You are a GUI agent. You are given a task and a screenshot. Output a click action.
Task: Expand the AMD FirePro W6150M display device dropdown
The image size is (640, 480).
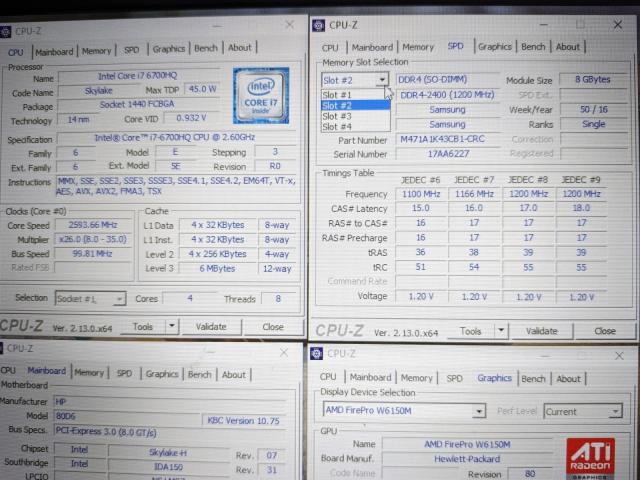480,411
